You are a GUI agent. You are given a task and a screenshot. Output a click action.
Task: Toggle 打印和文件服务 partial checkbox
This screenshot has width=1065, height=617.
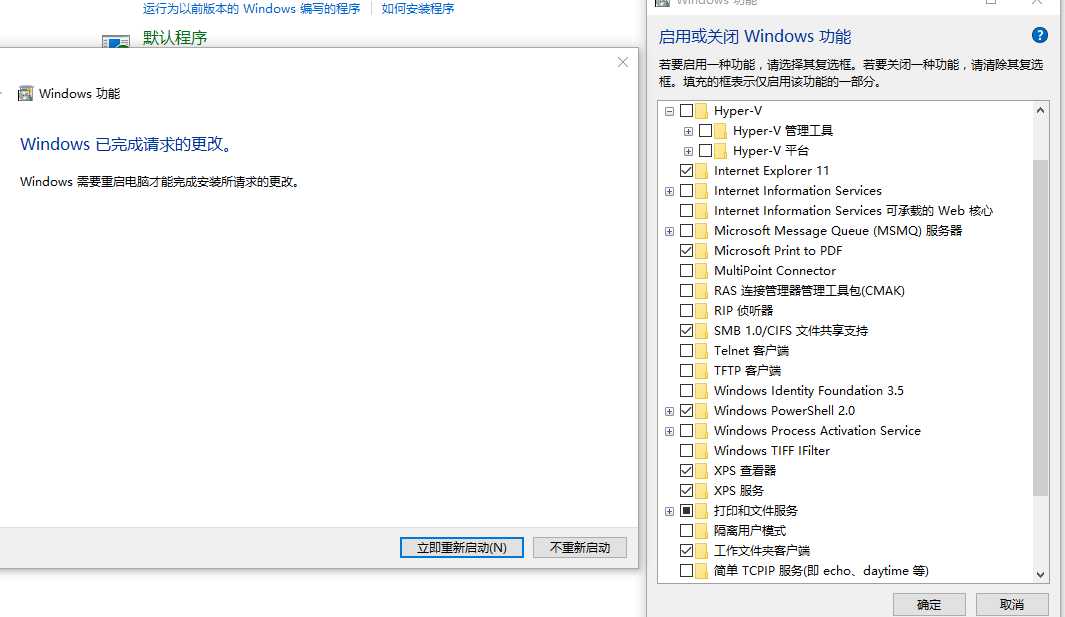(x=687, y=510)
